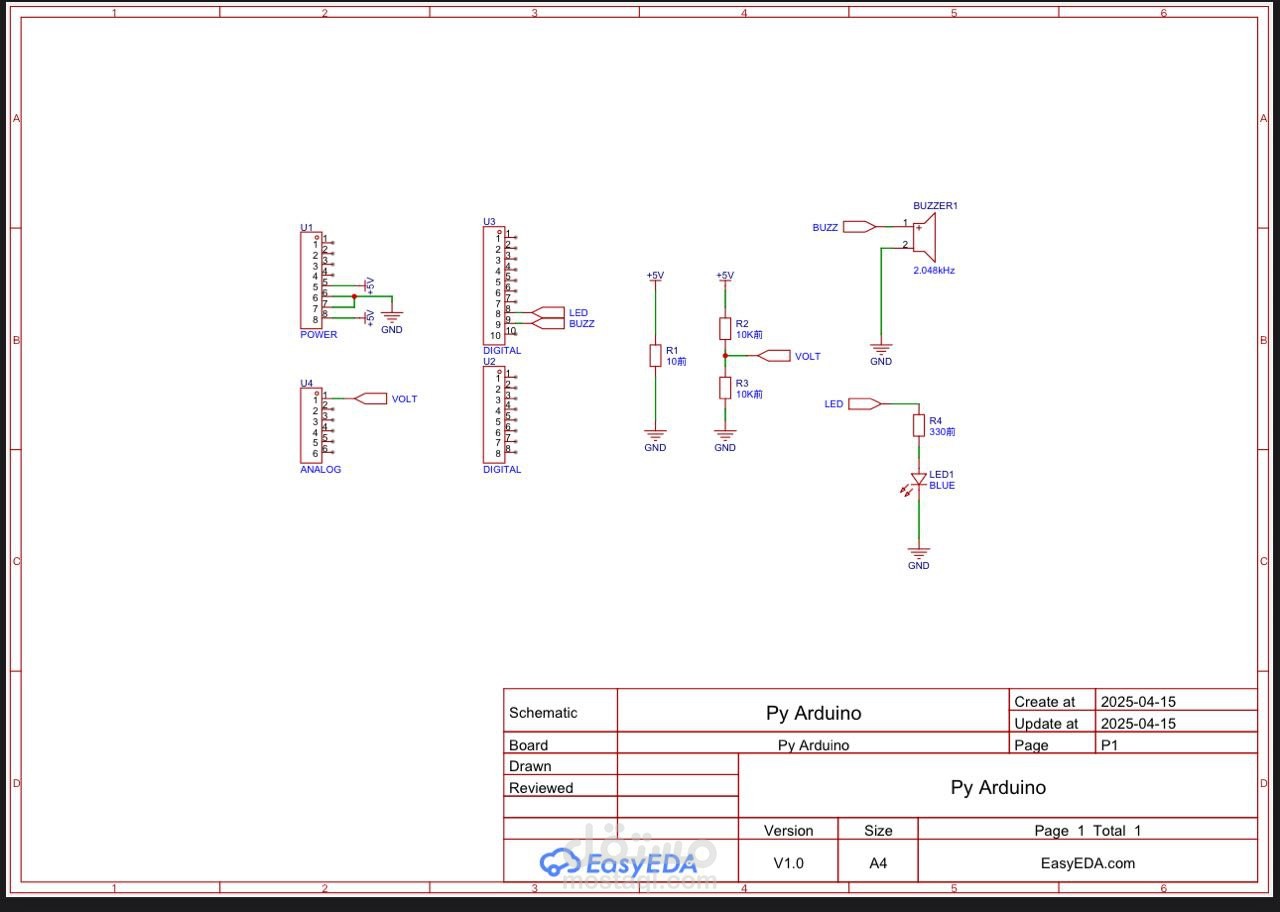The width and height of the screenshot is (1280, 912).
Task: Click the +5V power flag above R2
Action: click(x=725, y=277)
